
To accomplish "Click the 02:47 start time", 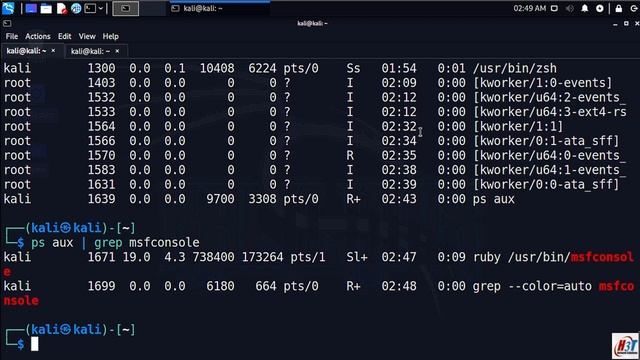I will 399,257.
